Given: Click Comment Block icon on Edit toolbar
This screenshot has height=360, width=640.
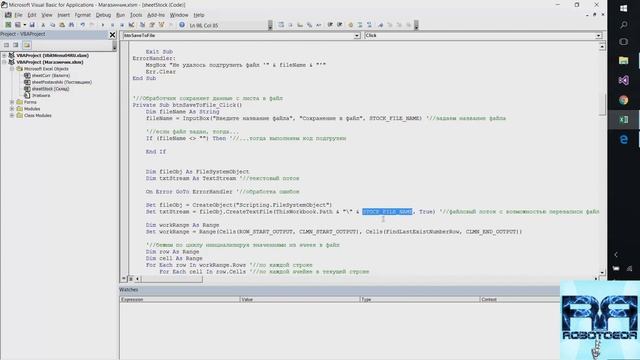Looking at the screenshot, I should [x=360, y=25].
